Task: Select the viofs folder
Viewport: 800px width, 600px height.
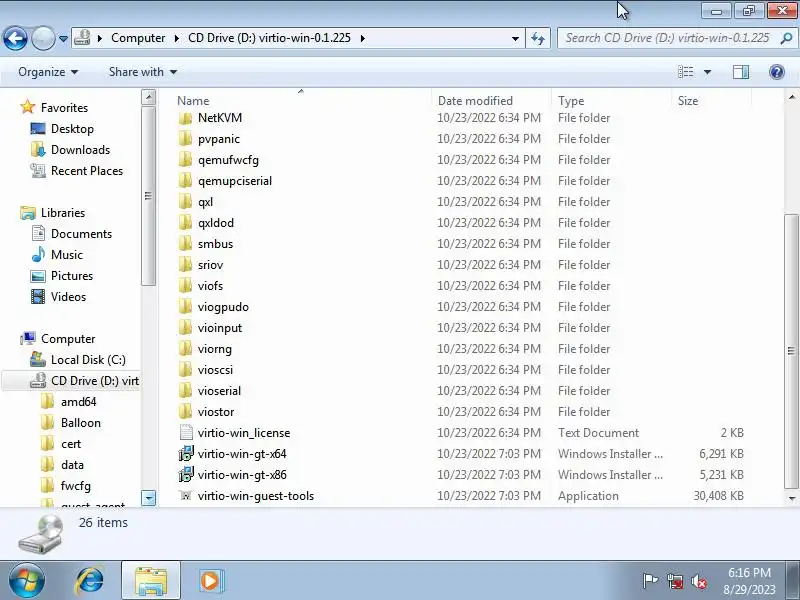Action: [x=210, y=286]
